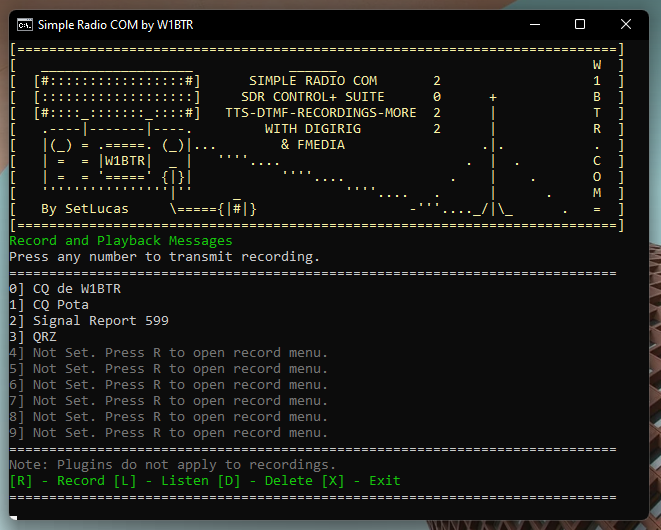Viewport: 661px width, 530px height.
Task: Click the blinking cursor at the prompt
Action: coord(13,518)
